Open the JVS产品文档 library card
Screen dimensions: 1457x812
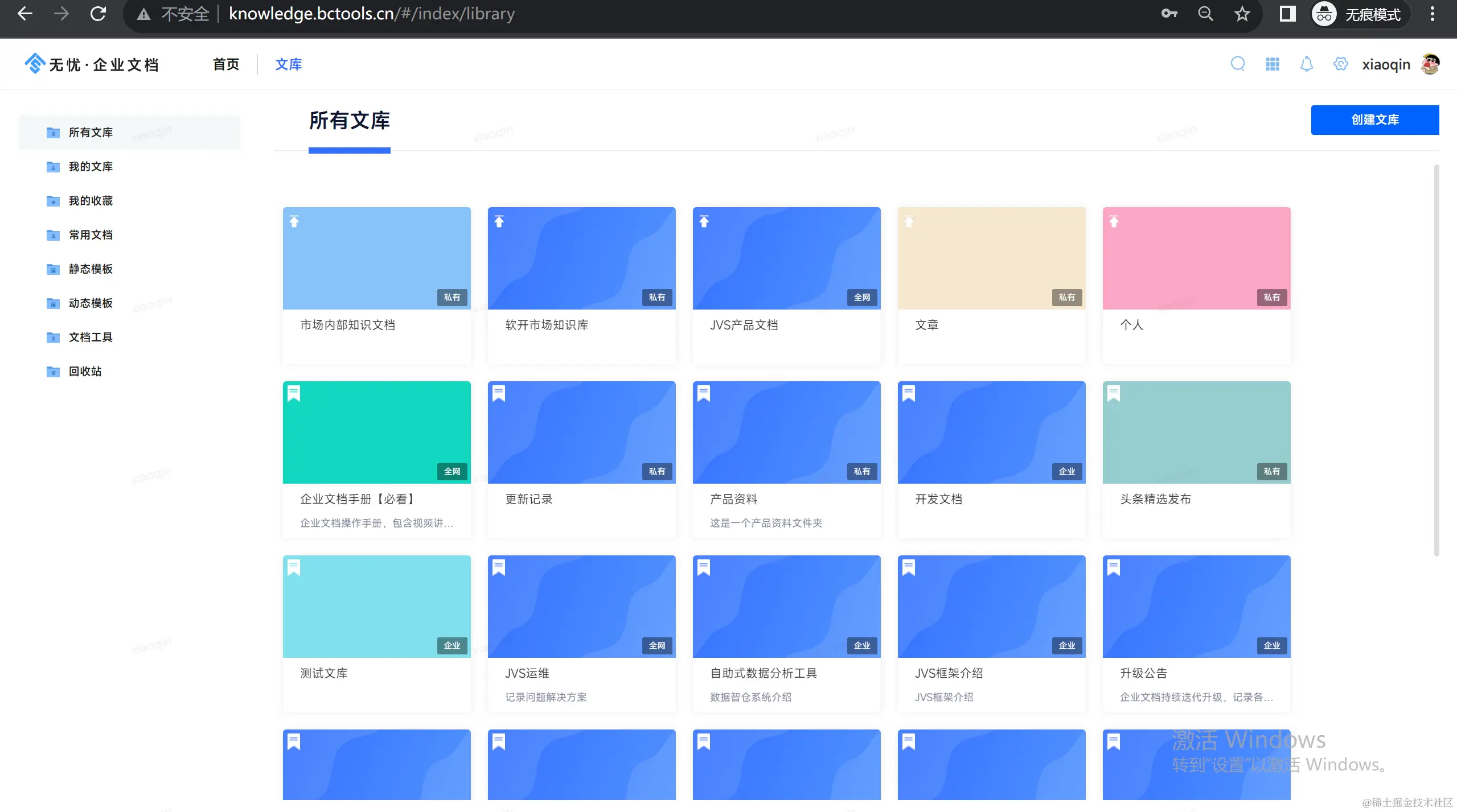coord(786,285)
